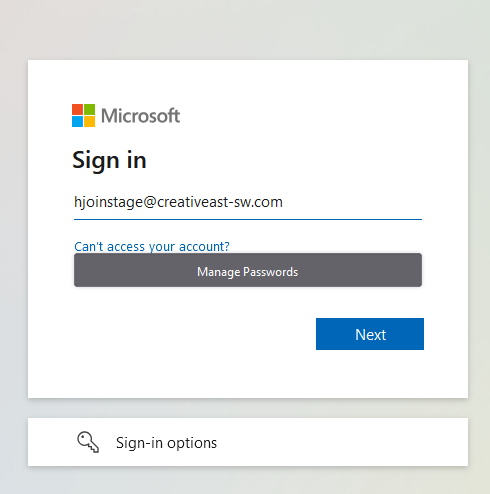Viewport: 490px width, 494px height.
Task: Click the word "Passwords" in the gray popup
Action: (271, 272)
